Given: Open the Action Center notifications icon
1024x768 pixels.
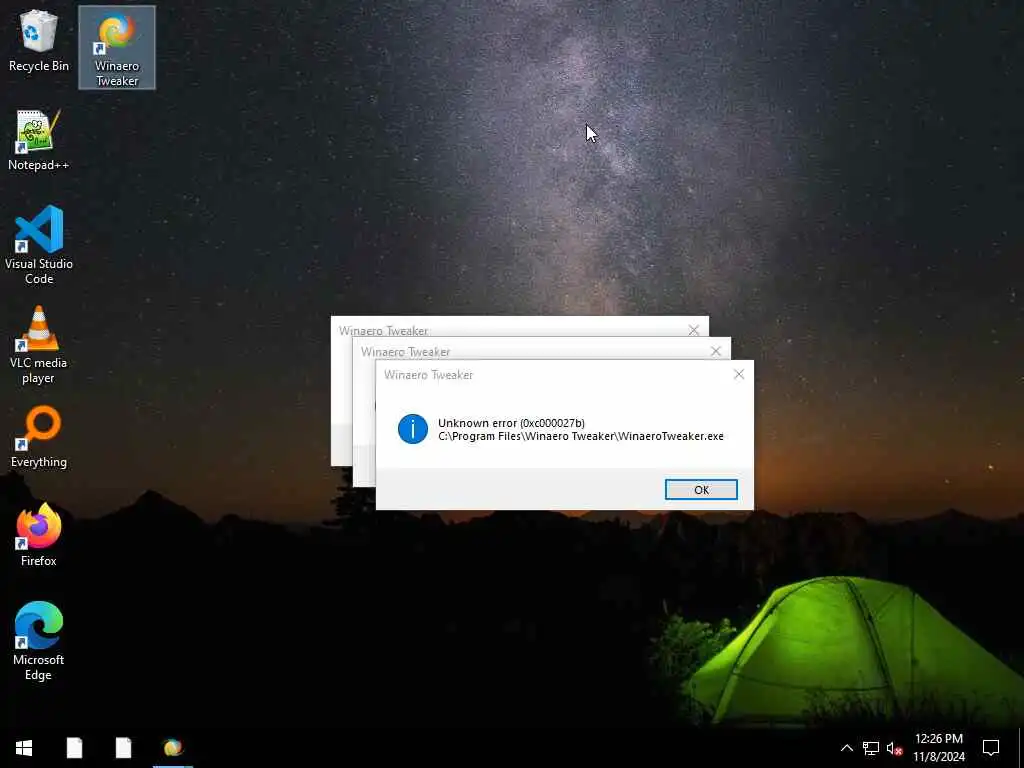Looking at the screenshot, I should coord(991,748).
